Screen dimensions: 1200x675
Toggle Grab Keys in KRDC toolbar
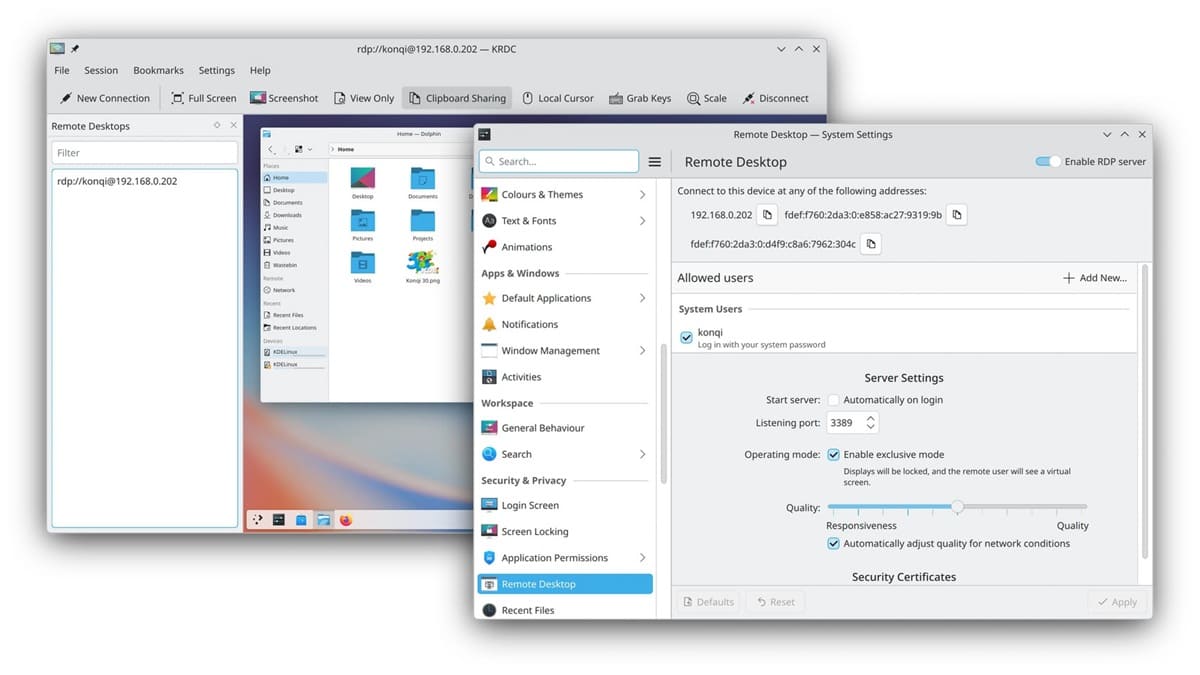click(639, 98)
